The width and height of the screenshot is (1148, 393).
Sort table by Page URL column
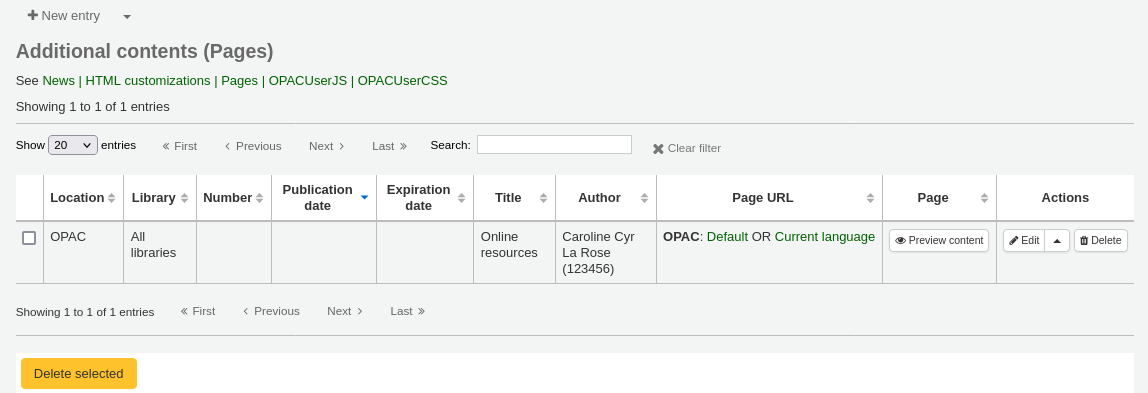[x=769, y=198]
